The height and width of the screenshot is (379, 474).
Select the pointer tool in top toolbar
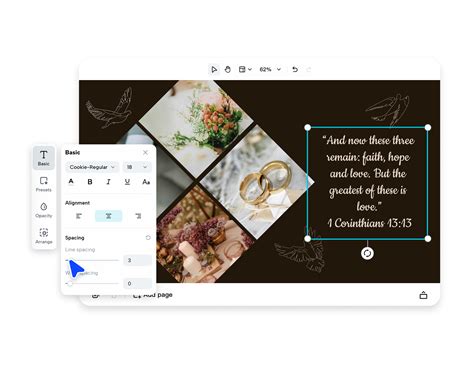pos(214,69)
